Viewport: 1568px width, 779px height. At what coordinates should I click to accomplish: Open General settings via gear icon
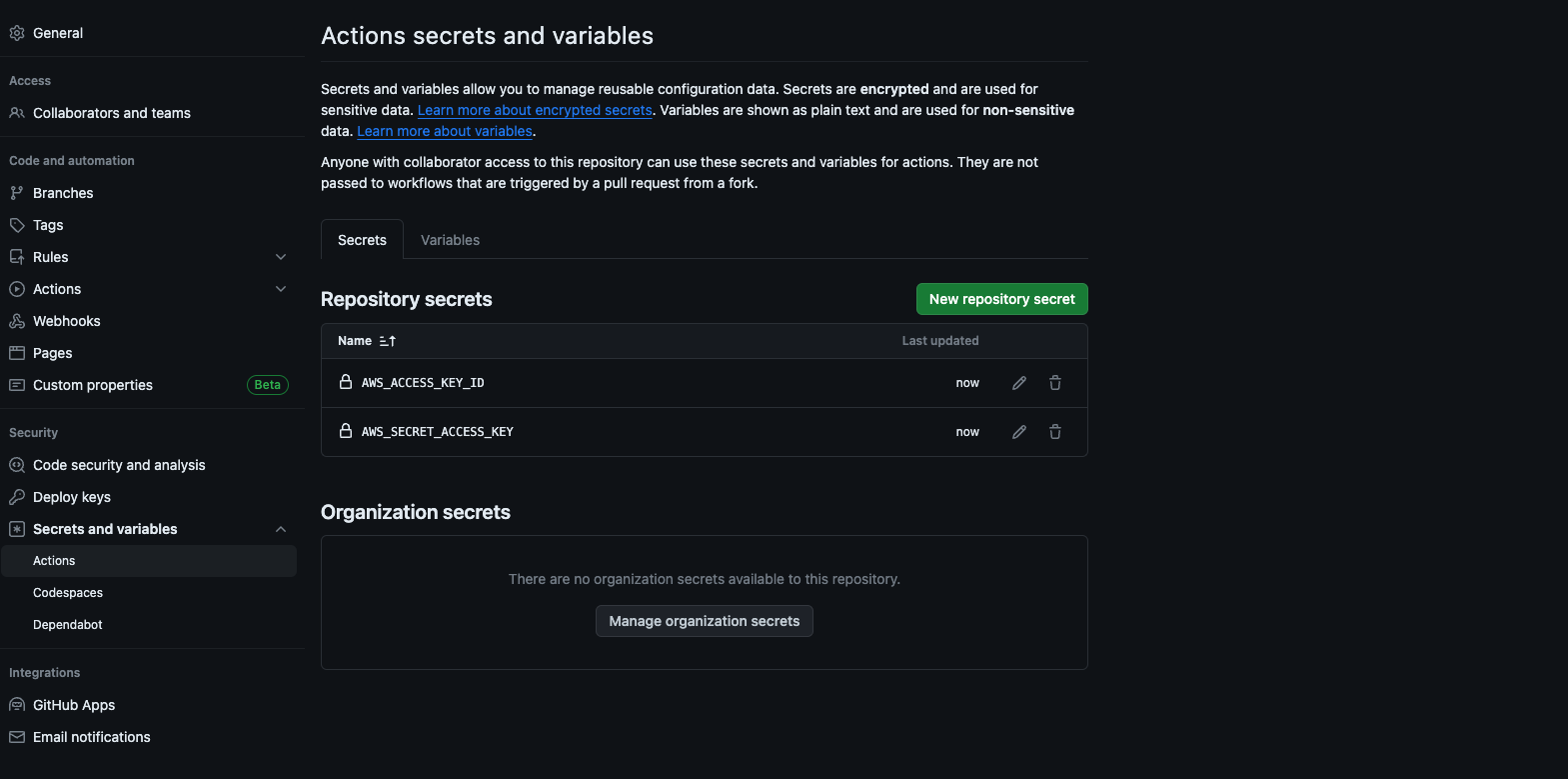16,32
